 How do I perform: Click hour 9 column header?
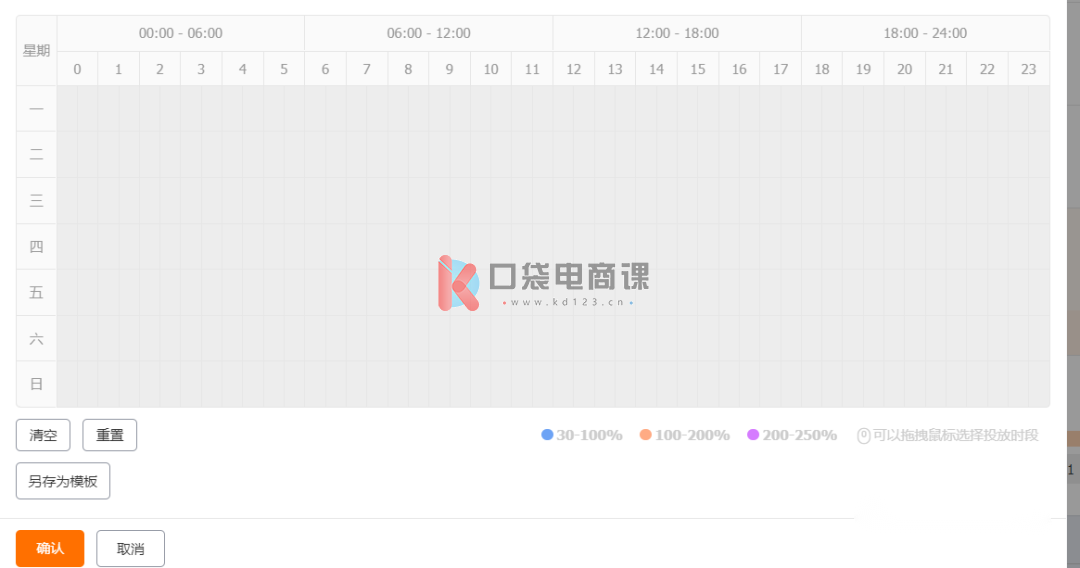point(449,69)
